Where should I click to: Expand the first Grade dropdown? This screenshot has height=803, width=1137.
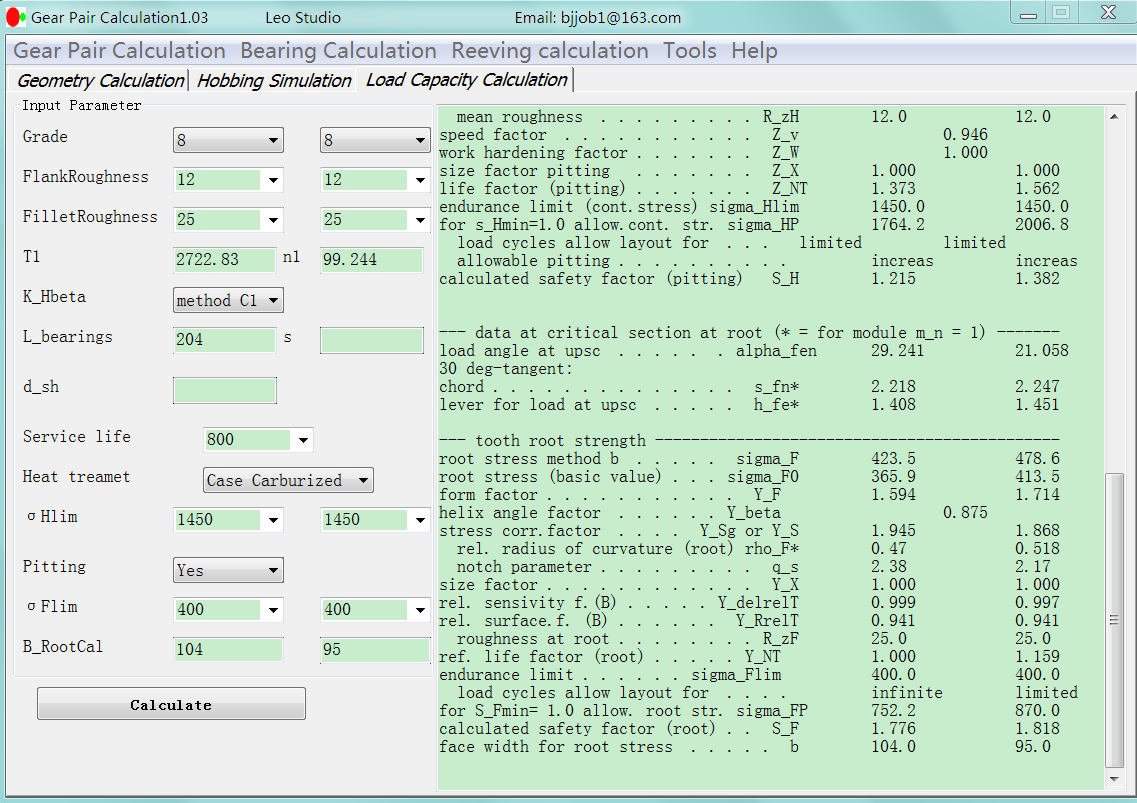(x=228, y=140)
